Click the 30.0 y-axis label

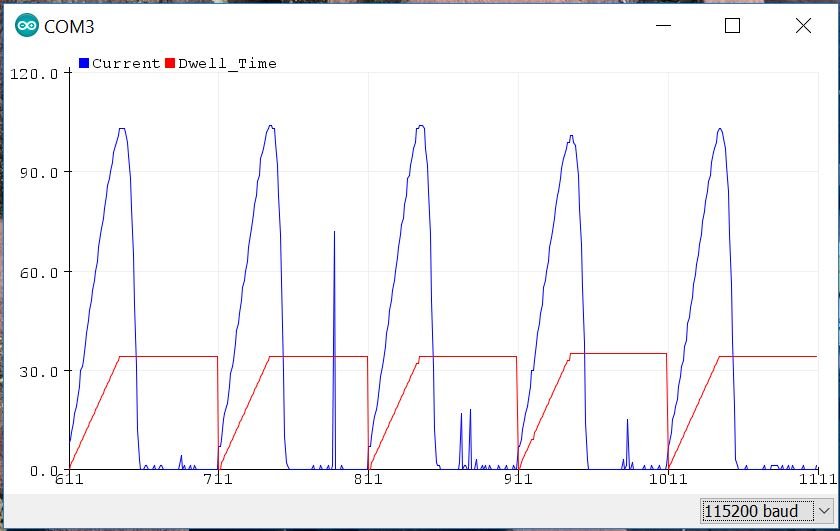click(39, 370)
